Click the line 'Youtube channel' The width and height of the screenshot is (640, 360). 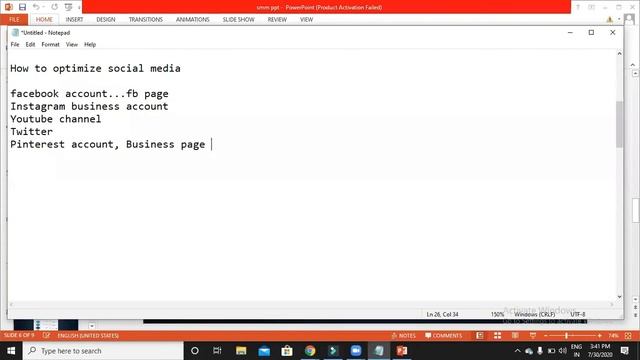pos(56,119)
